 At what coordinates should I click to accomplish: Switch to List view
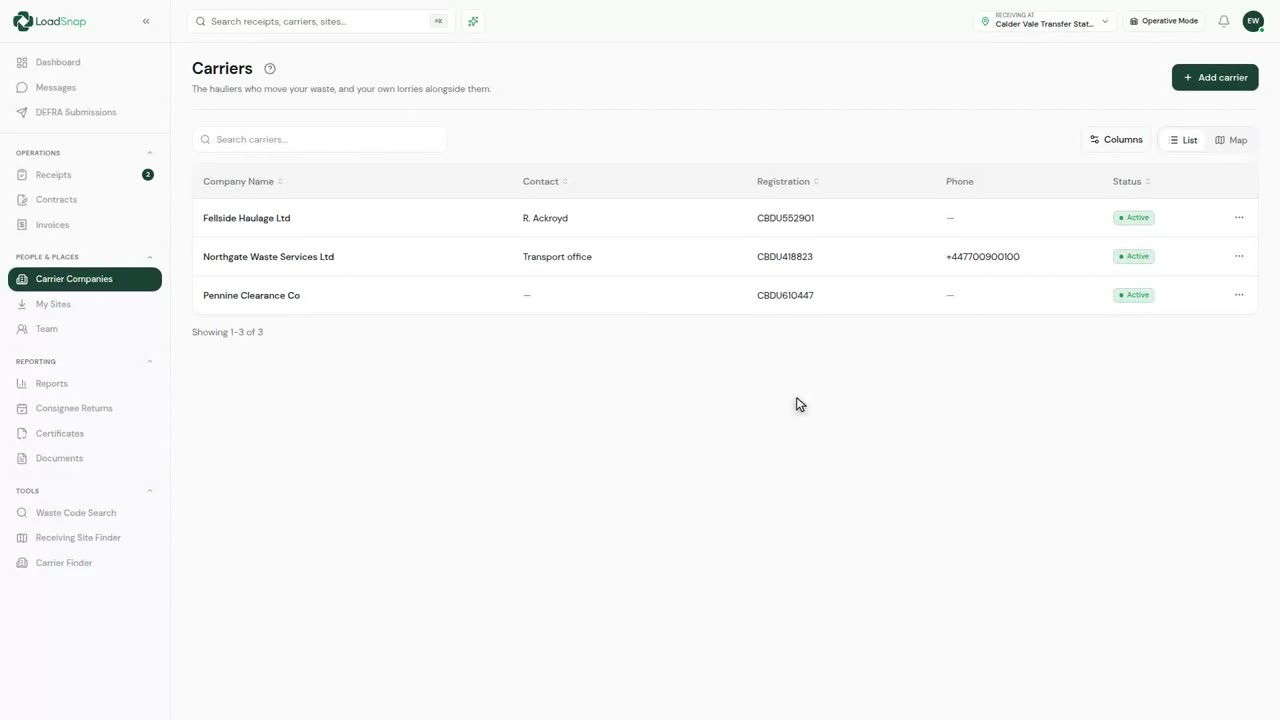tap(1183, 140)
